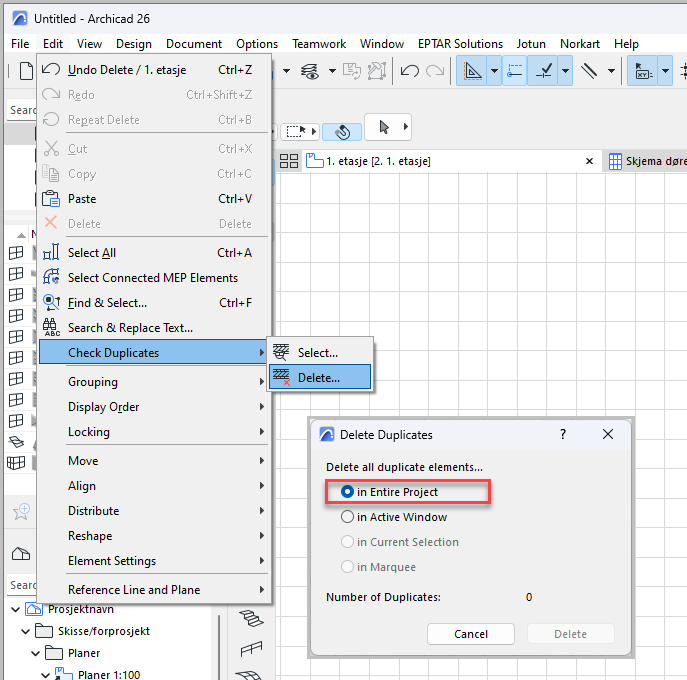Click the home story icon in left panel
This screenshot has height=680, width=687.
(x=21, y=554)
